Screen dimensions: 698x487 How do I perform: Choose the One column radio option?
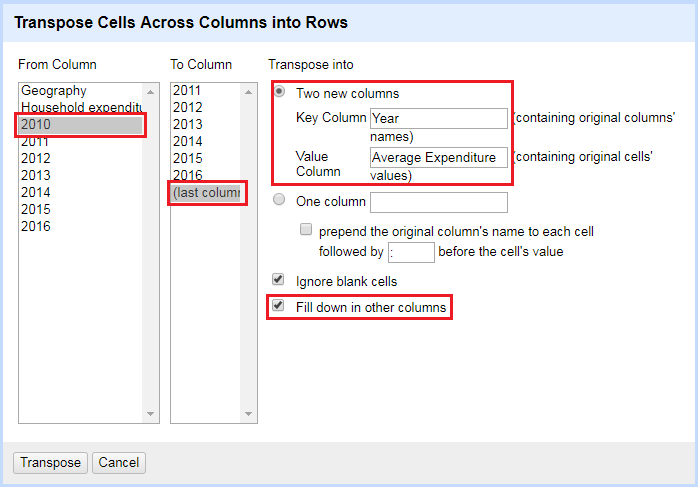pos(280,201)
